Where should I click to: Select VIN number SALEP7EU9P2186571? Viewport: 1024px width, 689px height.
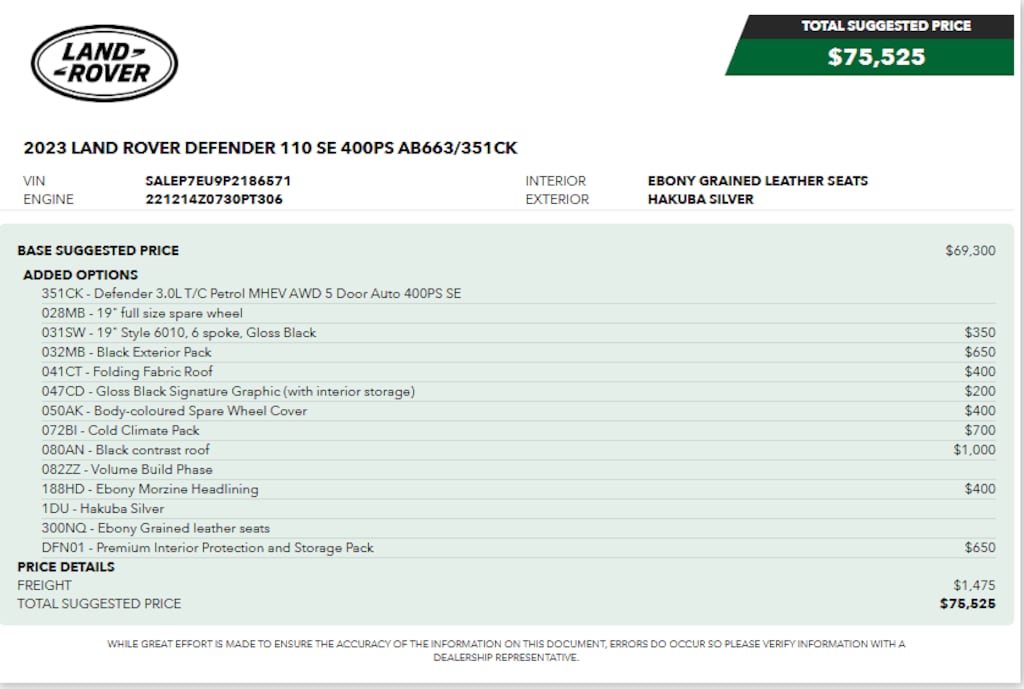pyautogui.click(x=218, y=181)
